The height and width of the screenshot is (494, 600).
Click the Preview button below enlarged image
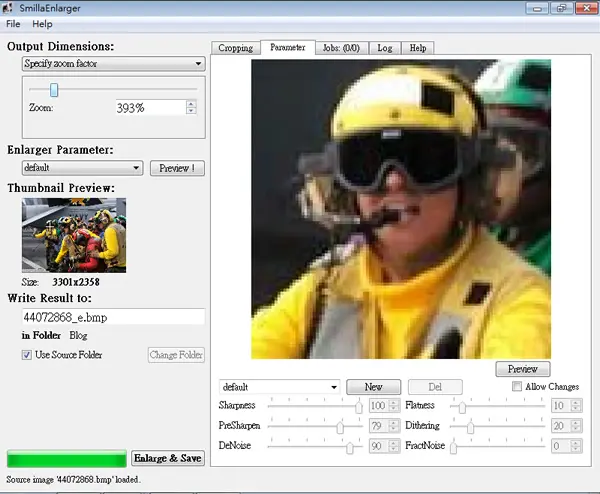coord(523,369)
